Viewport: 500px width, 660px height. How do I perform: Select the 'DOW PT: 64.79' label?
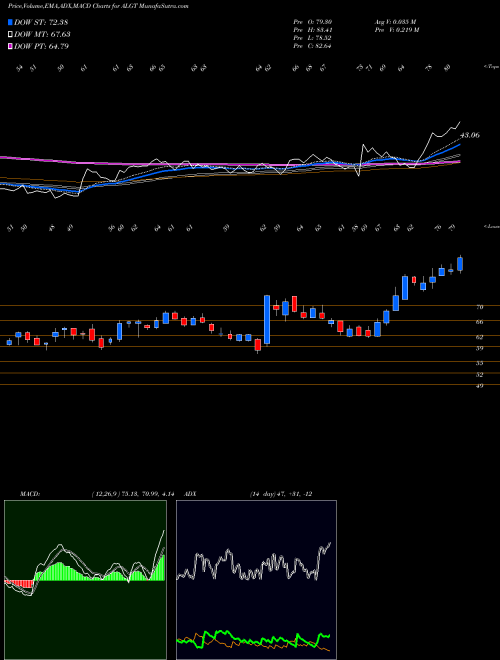coord(41,46)
